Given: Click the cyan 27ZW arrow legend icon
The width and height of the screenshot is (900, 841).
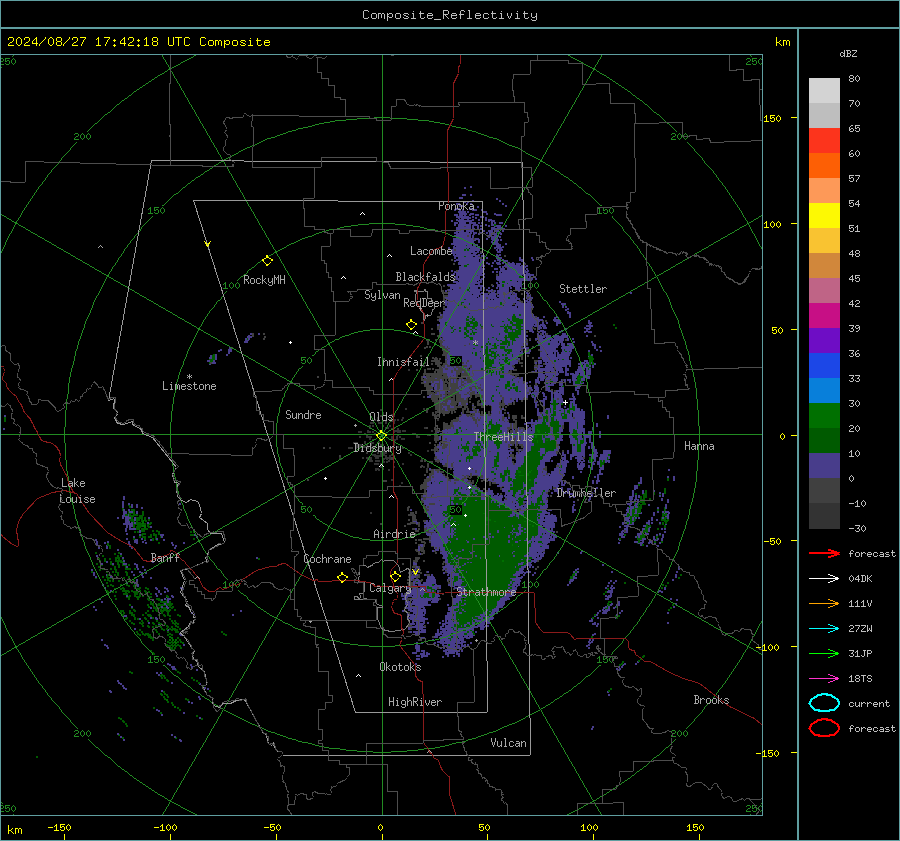Looking at the screenshot, I should click(x=824, y=629).
